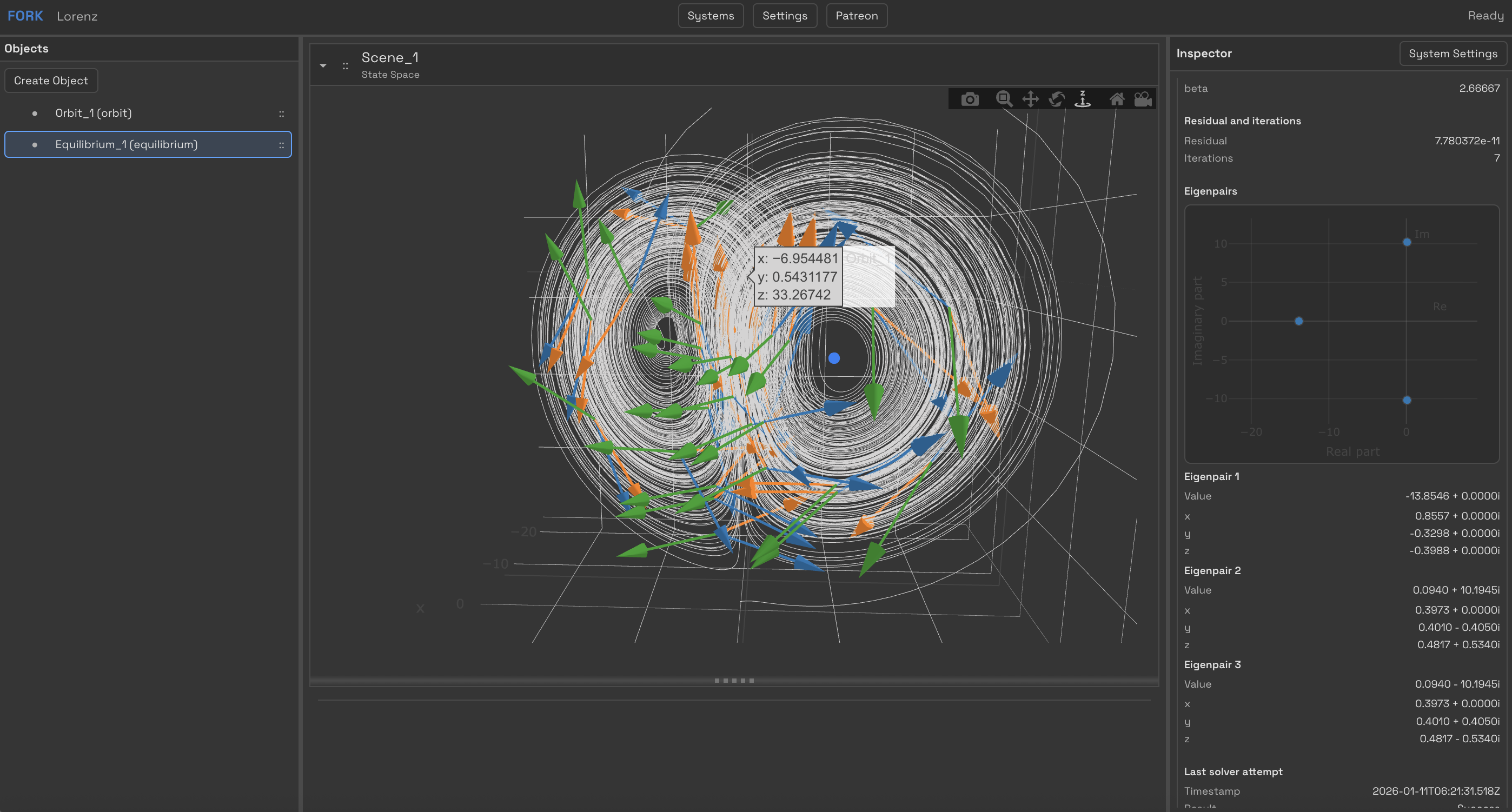Image resolution: width=1512 pixels, height=812 pixels.
Task: Toggle visibility dot for Orbit_1
Action: click(x=35, y=113)
